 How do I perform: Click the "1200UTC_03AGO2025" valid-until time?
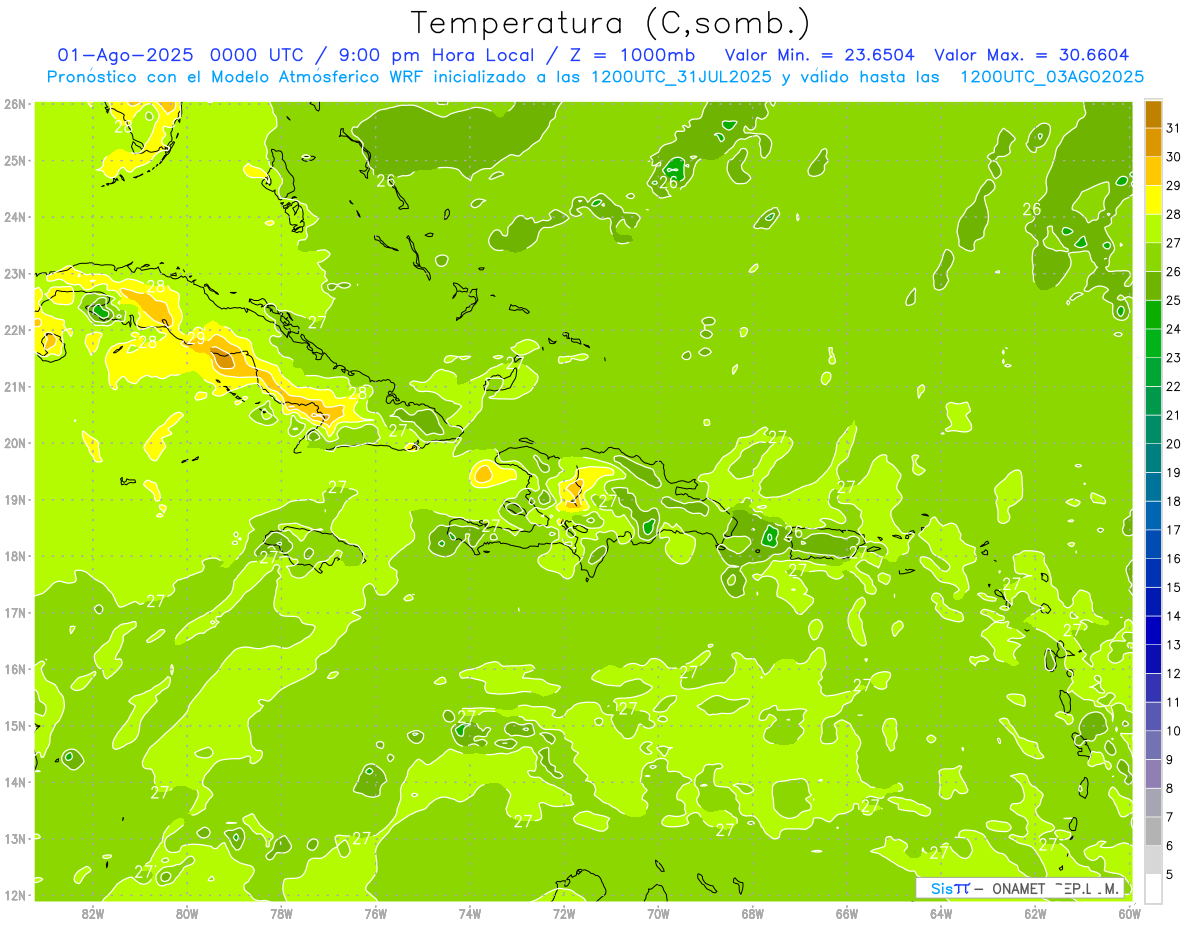pyautogui.click(x=1052, y=77)
